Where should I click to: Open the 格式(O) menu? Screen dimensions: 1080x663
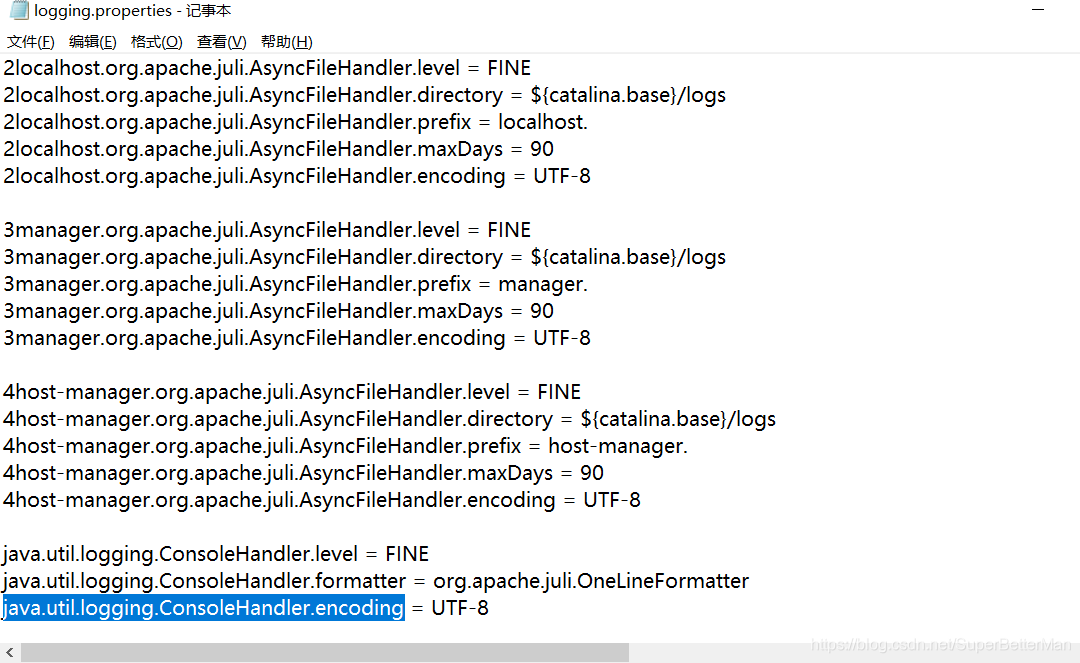tap(156, 42)
